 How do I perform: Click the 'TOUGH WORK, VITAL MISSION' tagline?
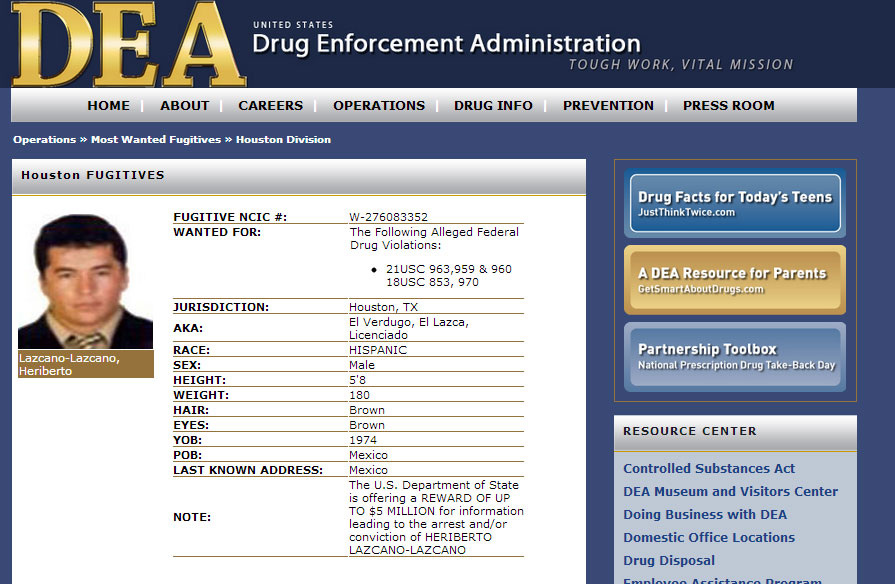[681, 65]
